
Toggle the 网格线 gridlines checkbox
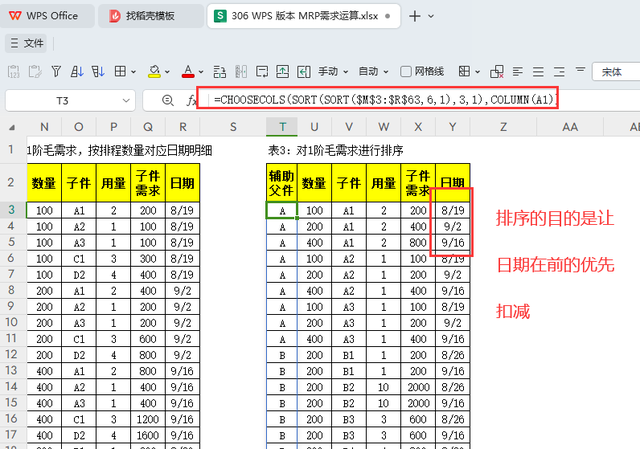(x=406, y=72)
